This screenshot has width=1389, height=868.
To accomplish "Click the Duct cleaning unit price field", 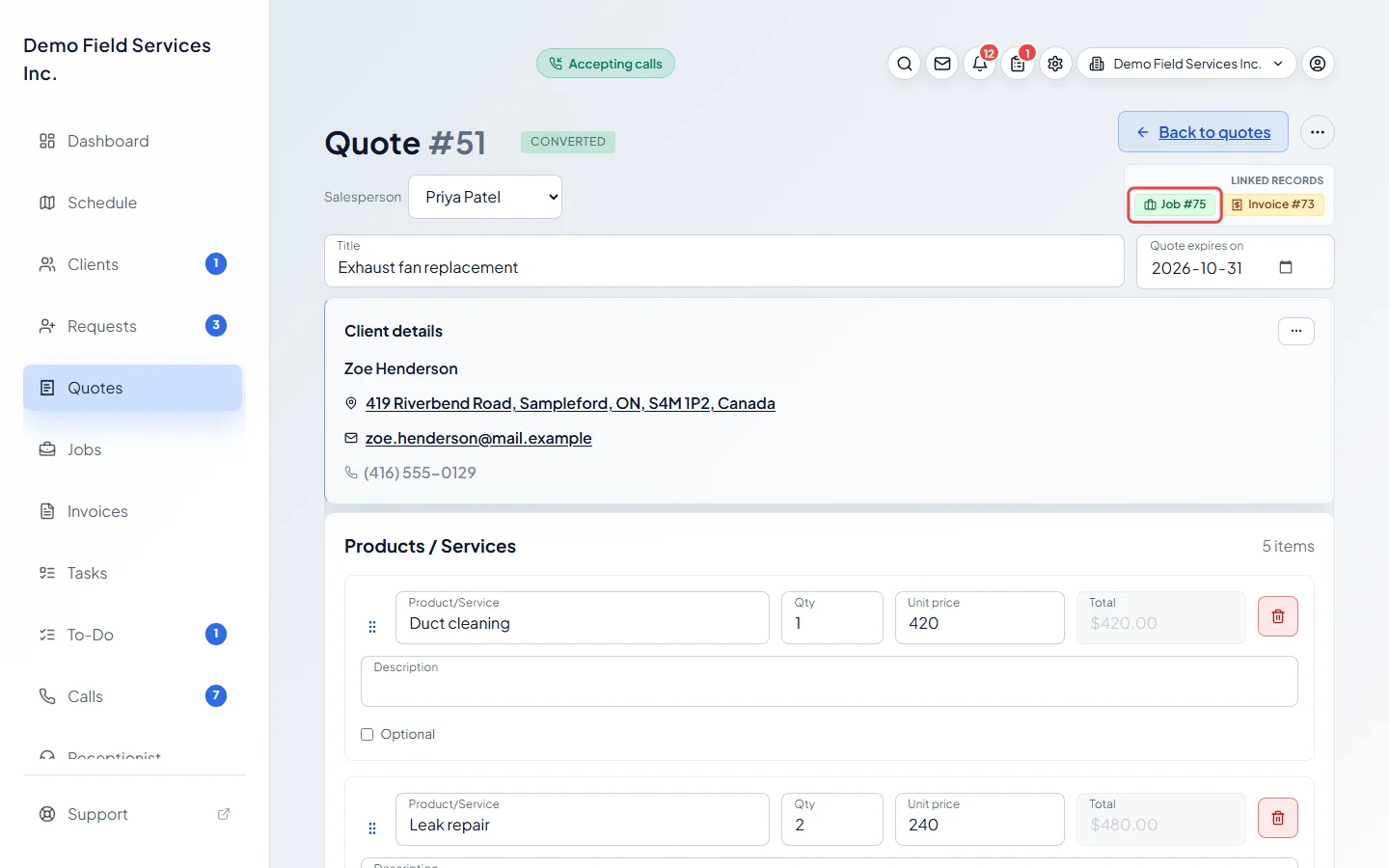I will pyautogui.click(x=980, y=617).
